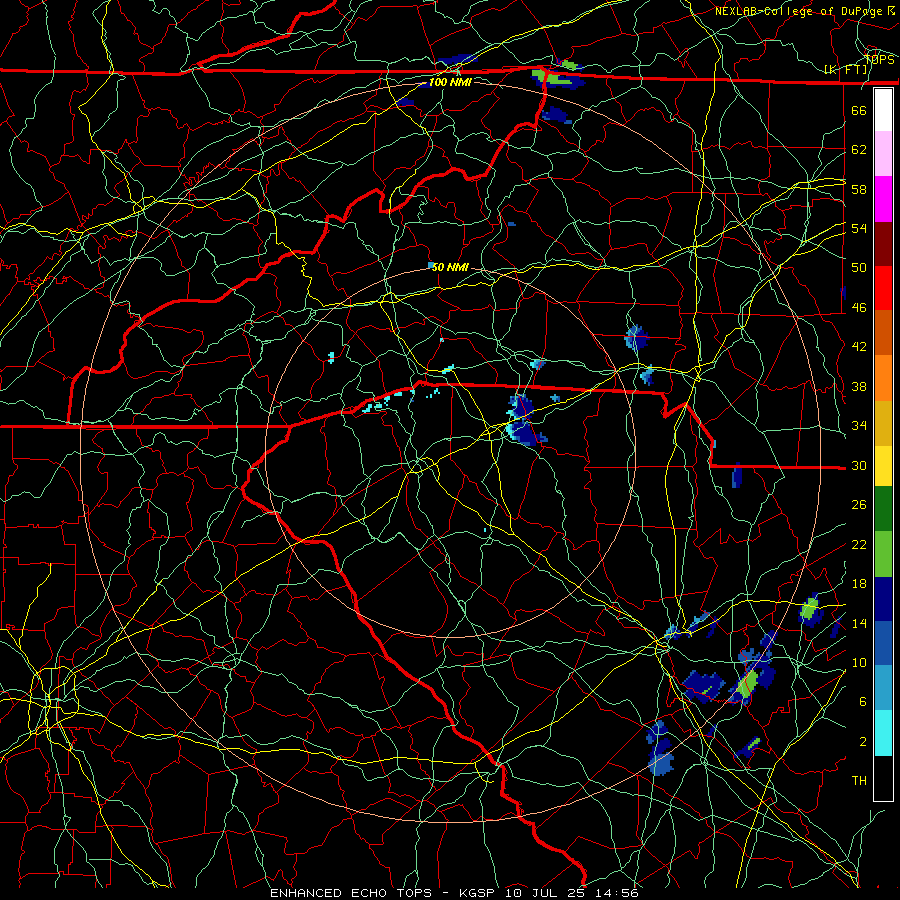Click the legend value "62"
Viewport: 900px width, 900px height.
[x=859, y=150]
